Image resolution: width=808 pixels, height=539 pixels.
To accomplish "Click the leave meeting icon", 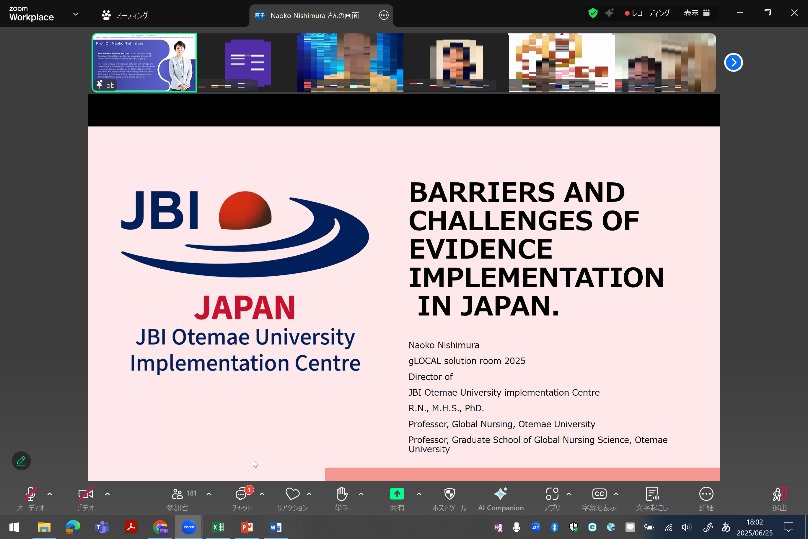I will (x=779, y=495).
